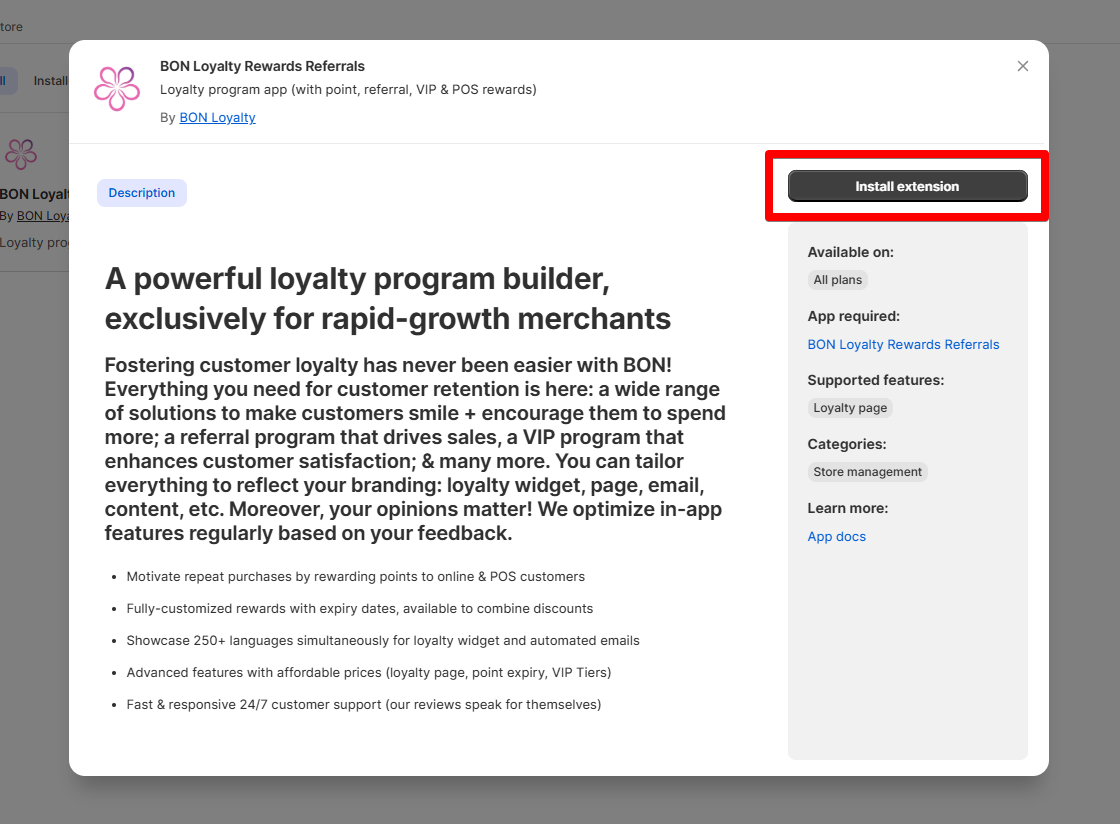Screen dimensions: 1120x824
Task: Open the BON Loyalty developer link in header
Action: tap(217, 118)
